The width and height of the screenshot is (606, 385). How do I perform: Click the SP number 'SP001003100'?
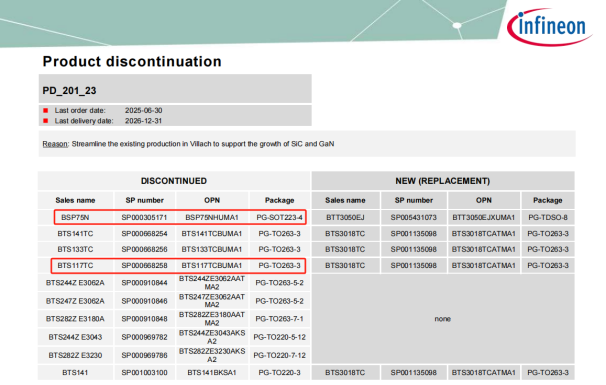click(x=145, y=373)
